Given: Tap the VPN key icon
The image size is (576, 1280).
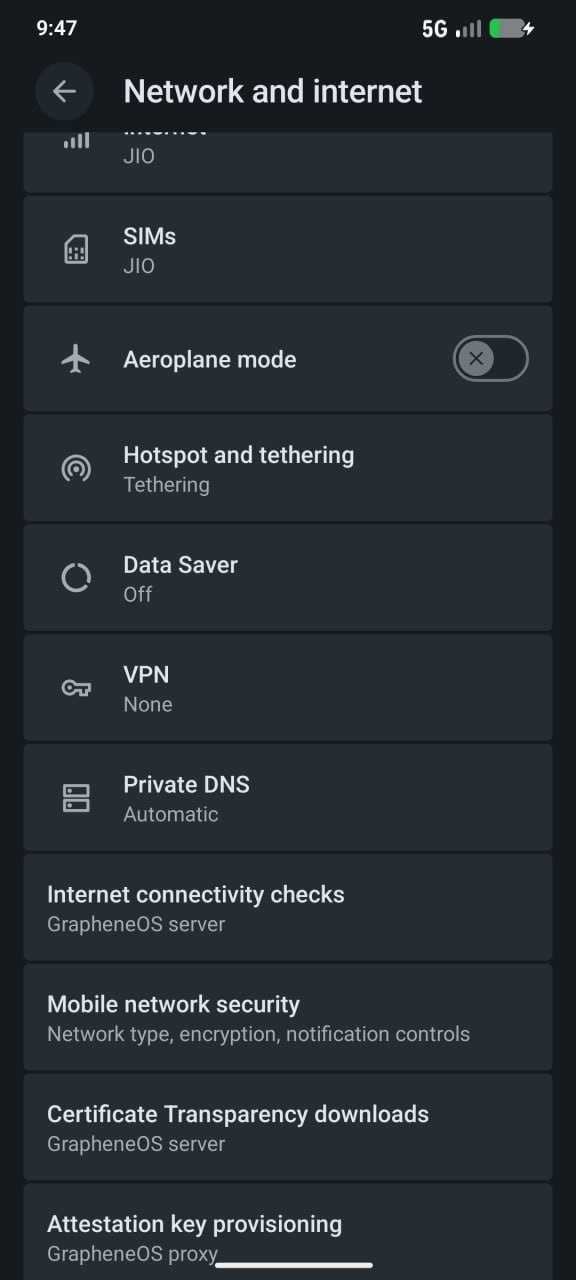Looking at the screenshot, I should click(76, 688).
